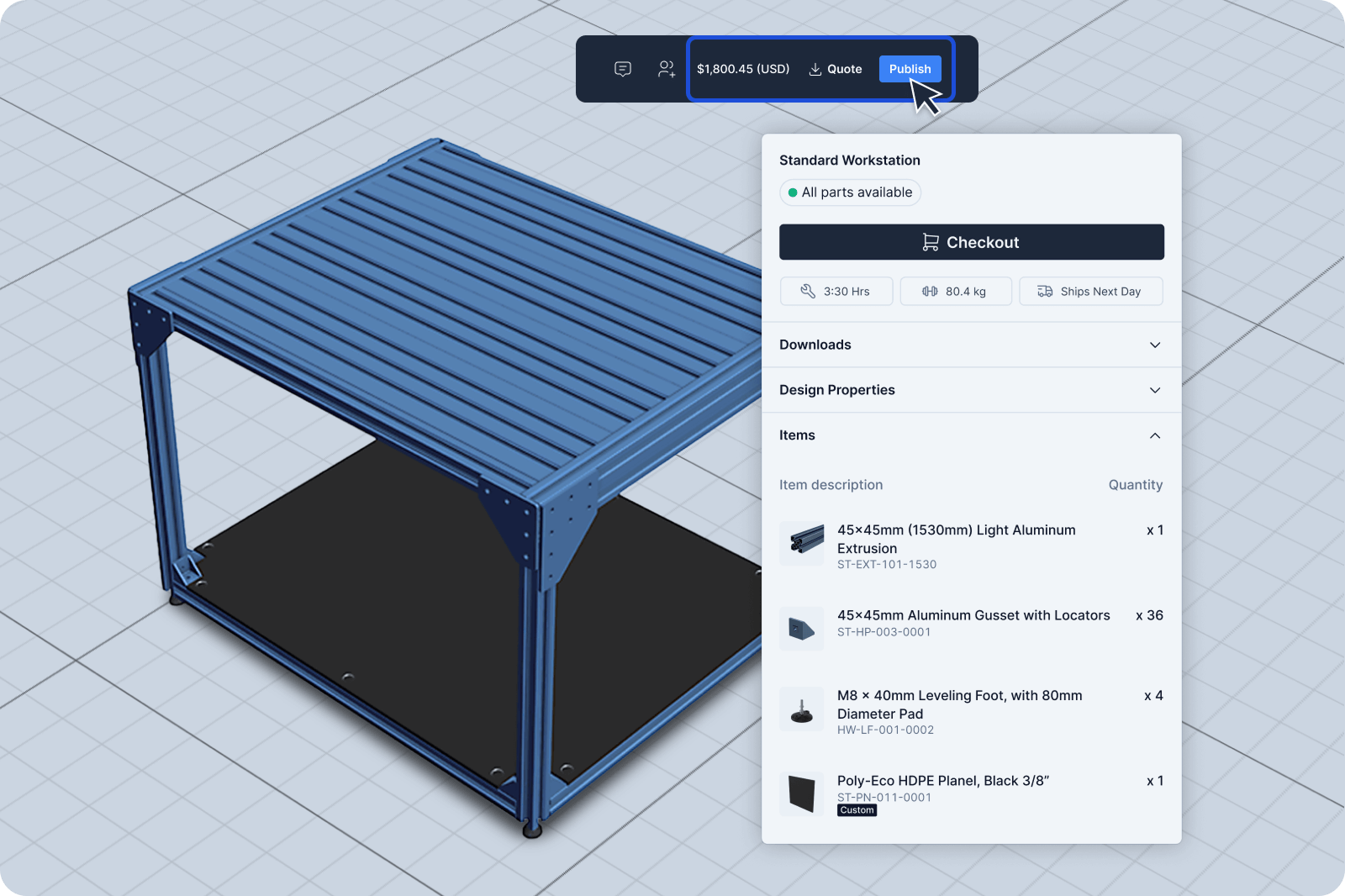Click the $1,800.45 (USD) price label
Screen dimensions: 1345x896
(743, 69)
